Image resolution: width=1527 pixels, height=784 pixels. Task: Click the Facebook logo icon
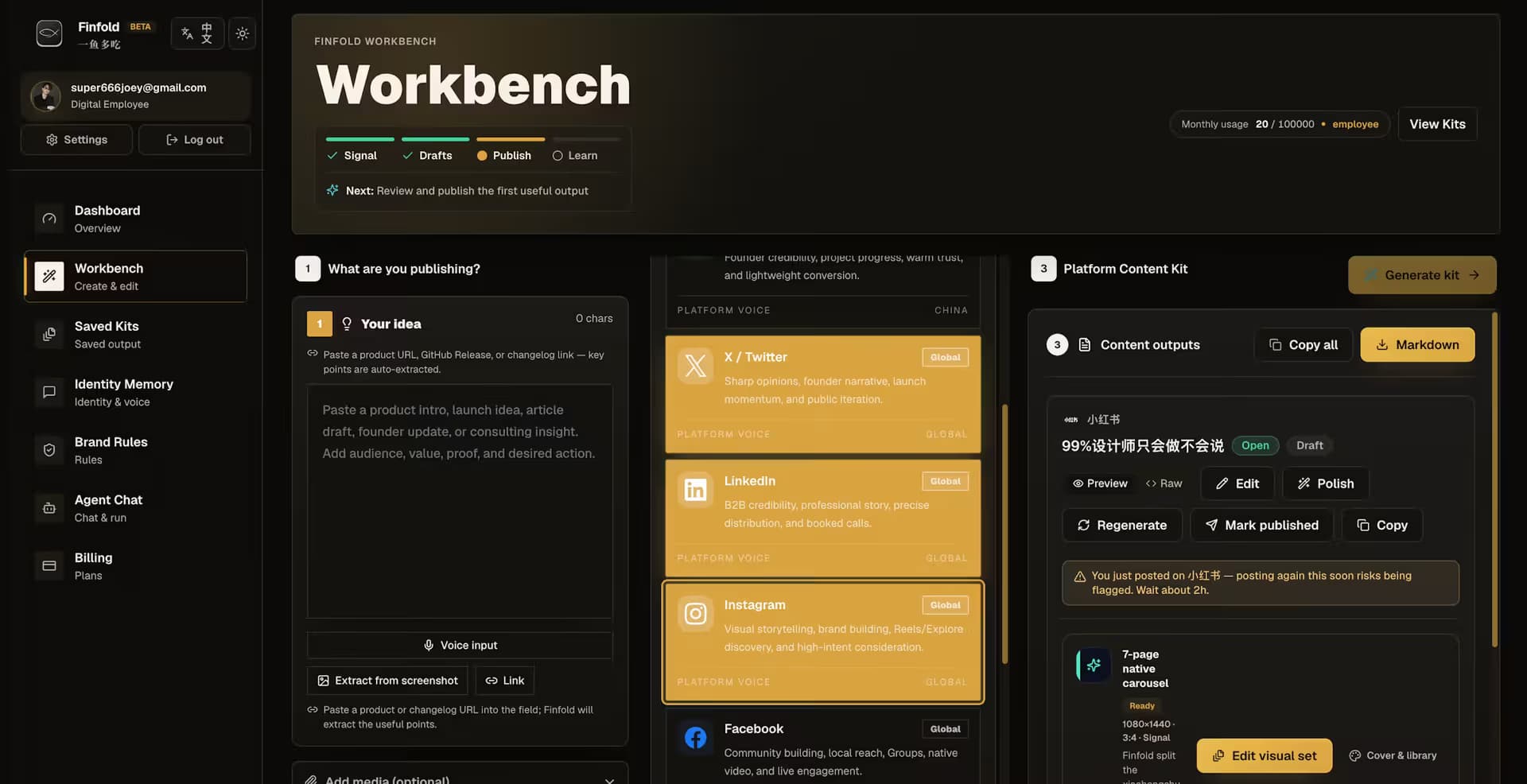click(695, 738)
